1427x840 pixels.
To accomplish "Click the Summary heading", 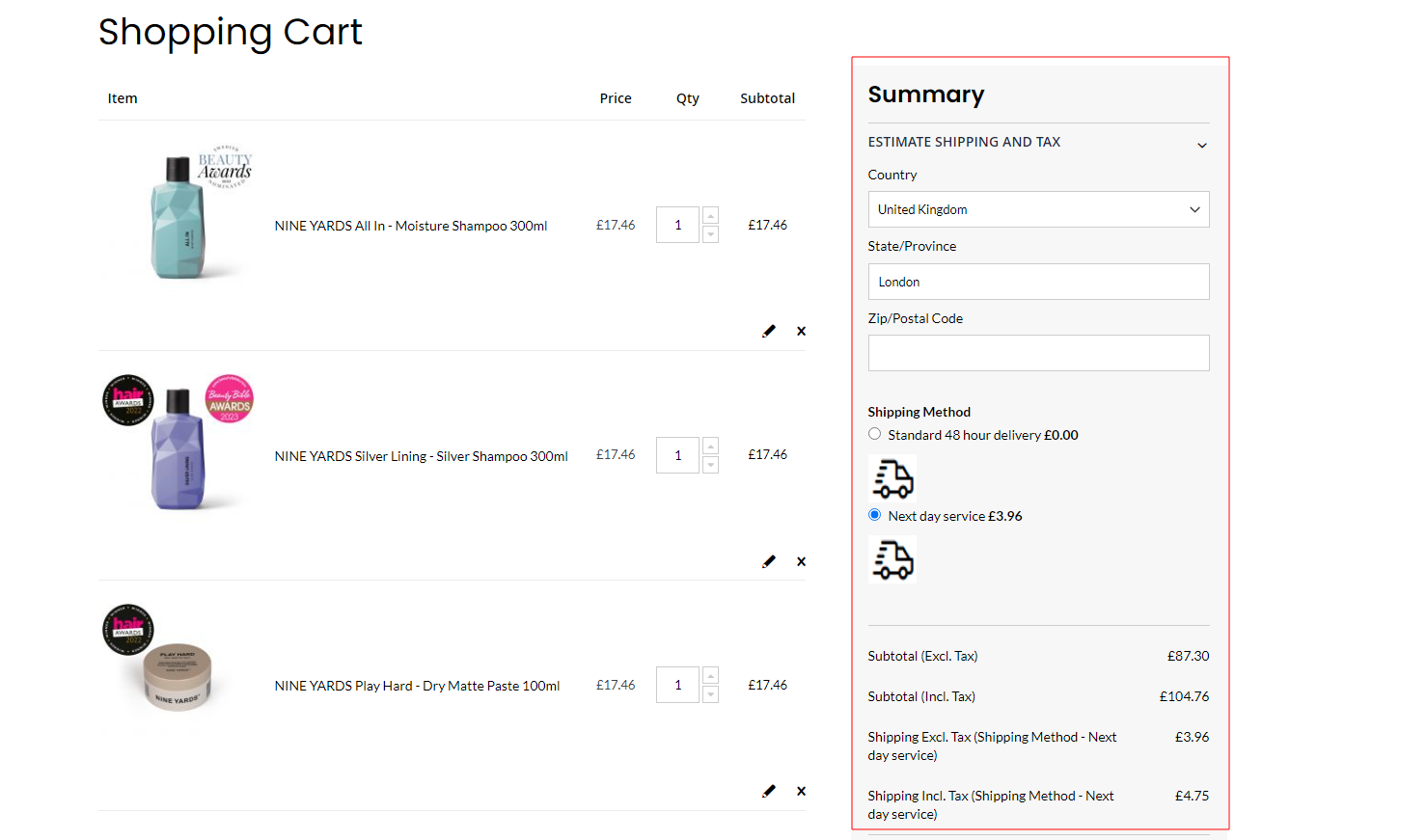I will [x=925, y=95].
